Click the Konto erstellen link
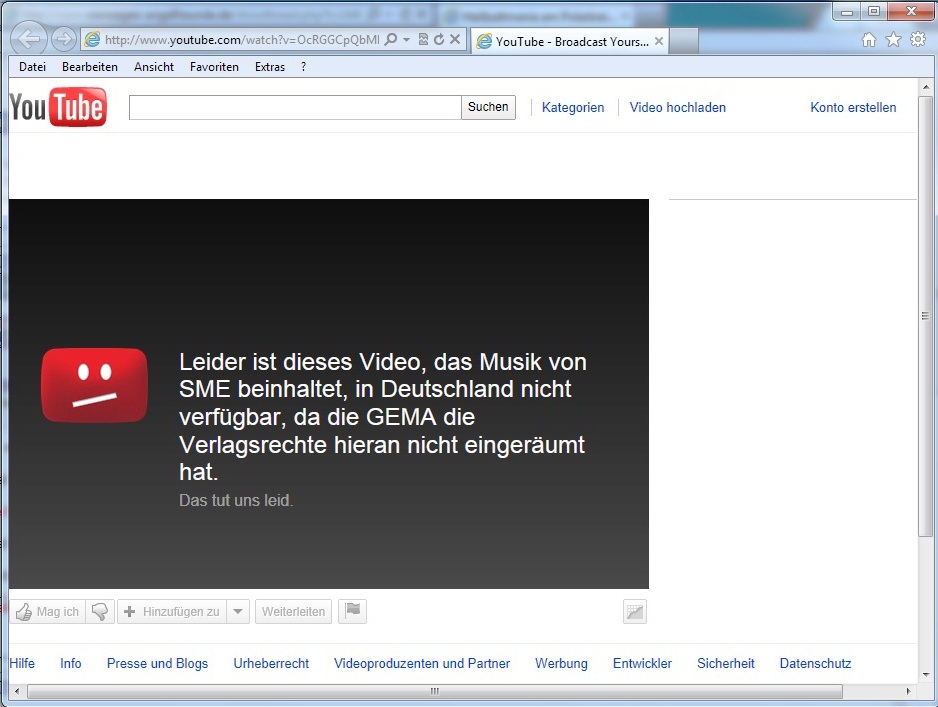The width and height of the screenshot is (938, 707). 853,108
